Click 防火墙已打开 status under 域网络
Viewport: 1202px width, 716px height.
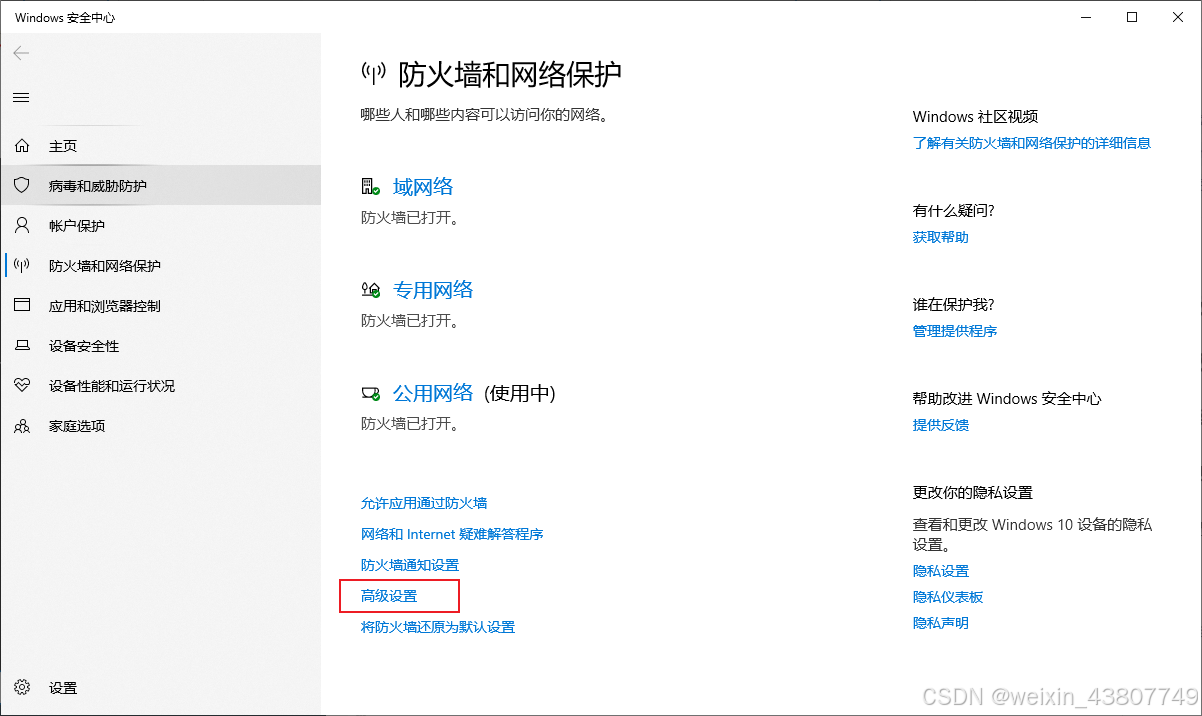point(410,217)
